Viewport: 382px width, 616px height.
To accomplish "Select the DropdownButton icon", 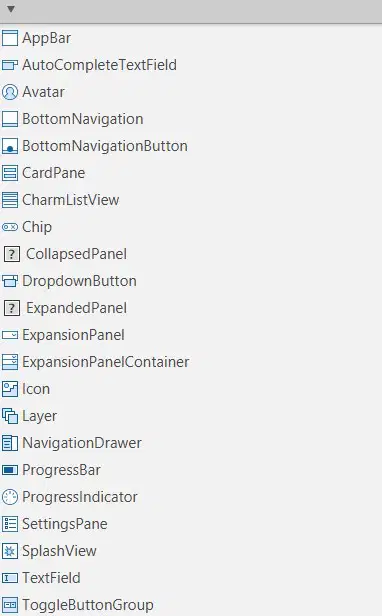I will point(10,281).
